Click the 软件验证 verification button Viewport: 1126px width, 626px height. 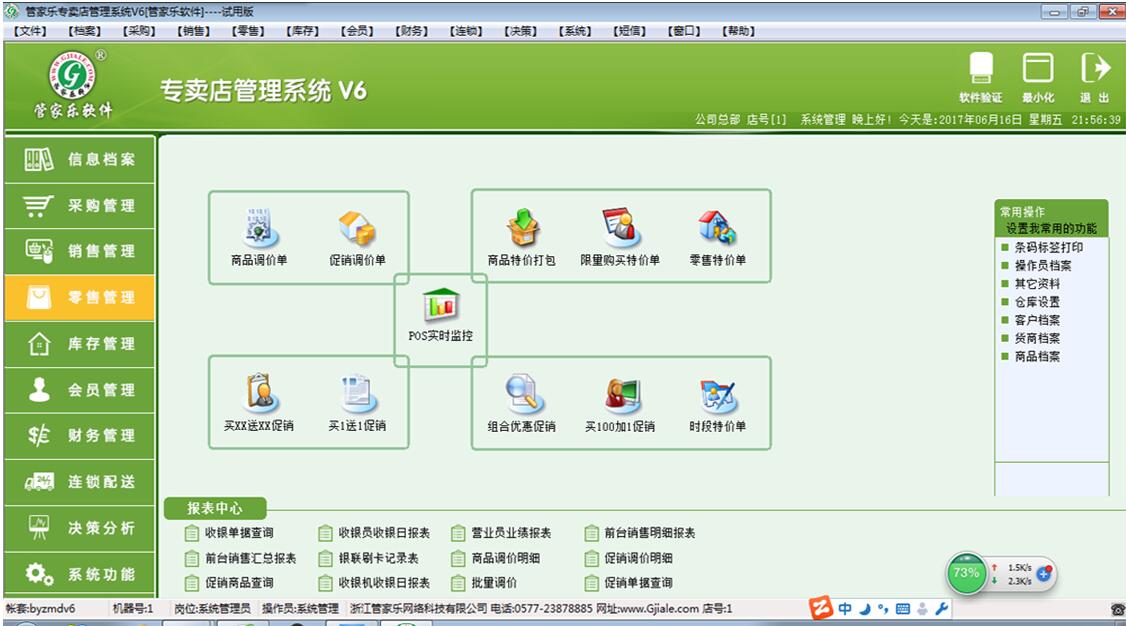(x=981, y=80)
